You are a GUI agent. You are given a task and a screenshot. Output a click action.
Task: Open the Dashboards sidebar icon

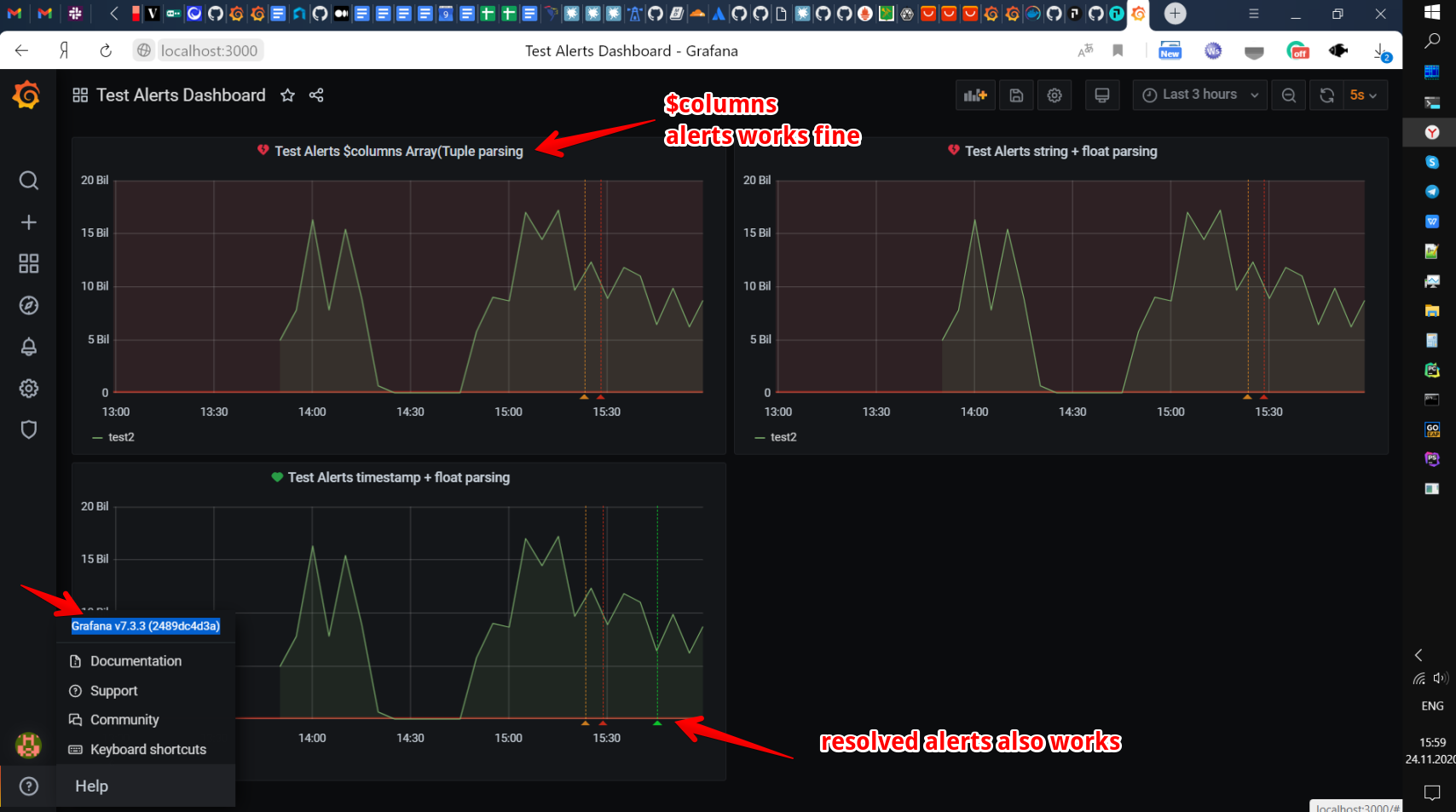click(x=28, y=263)
